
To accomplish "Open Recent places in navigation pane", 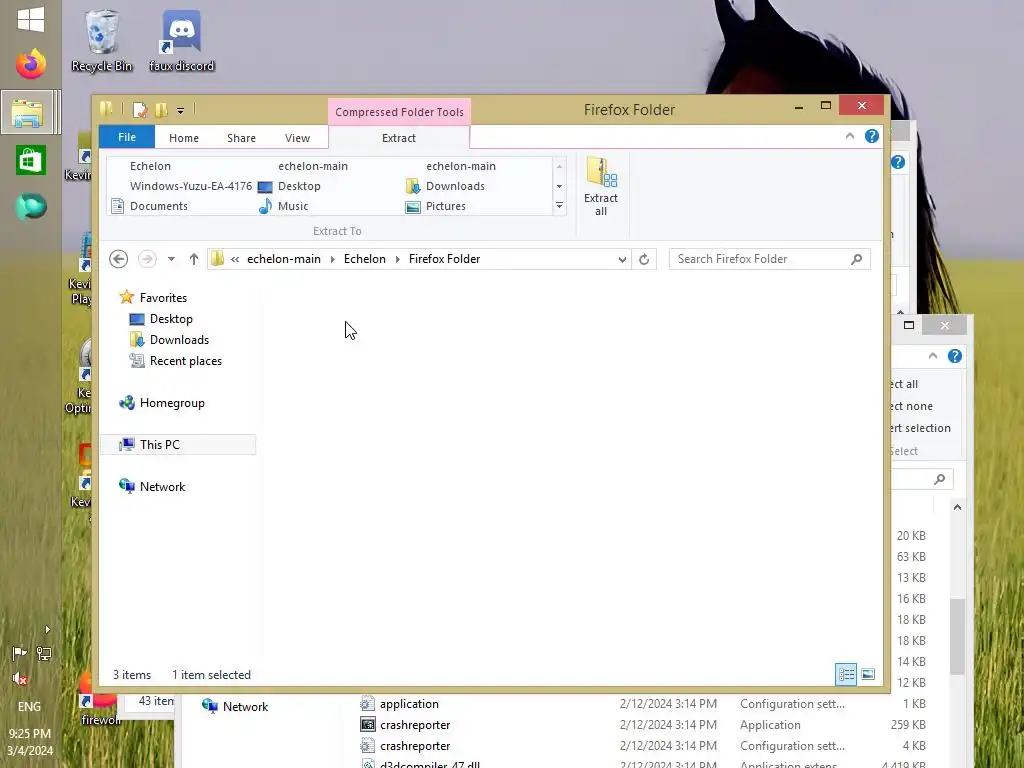I will 185,360.
